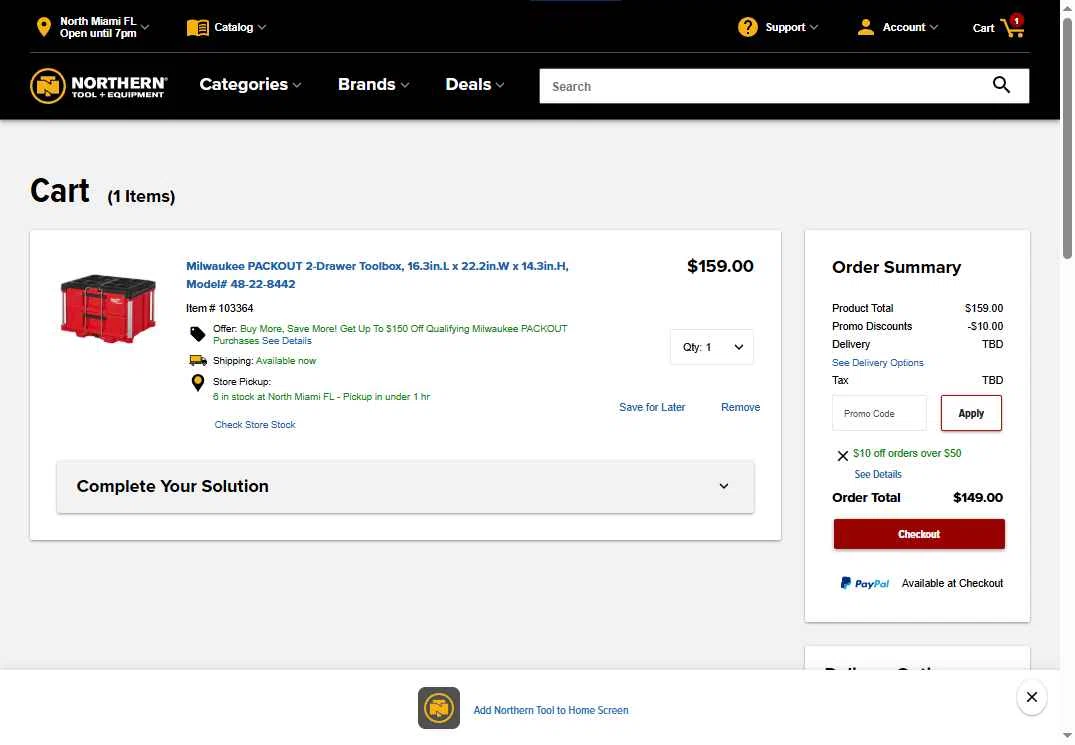Viewport: 1075px width, 745px height.
Task: Click the Account person icon
Action: pyautogui.click(x=865, y=27)
